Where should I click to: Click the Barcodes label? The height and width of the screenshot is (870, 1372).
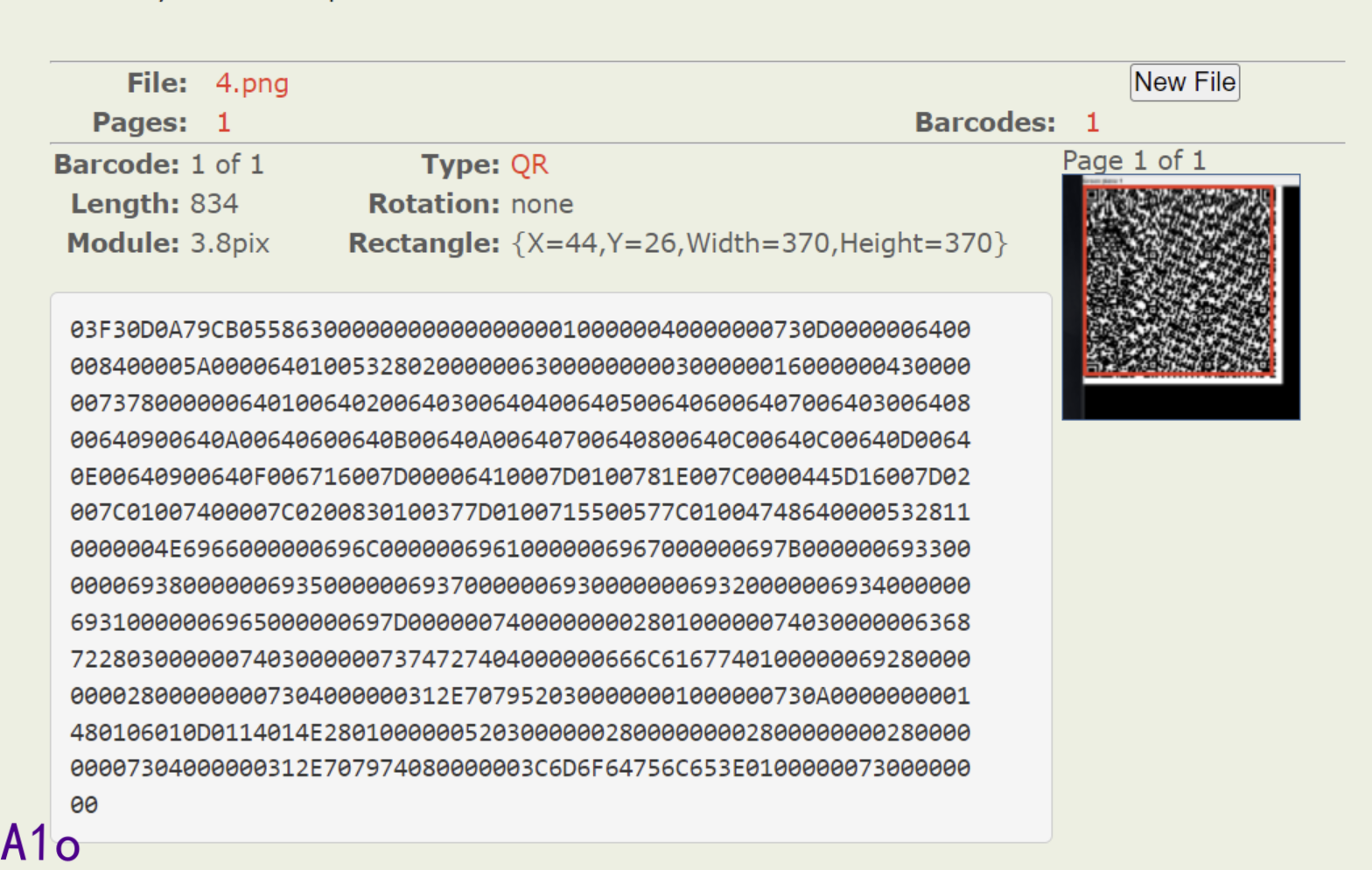[984, 123]
